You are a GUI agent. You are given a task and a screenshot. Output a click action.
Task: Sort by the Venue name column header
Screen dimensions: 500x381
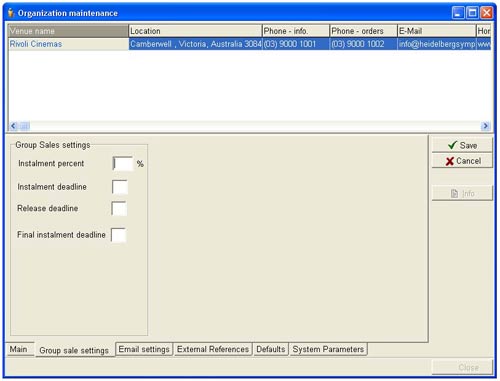click(68, 31)
